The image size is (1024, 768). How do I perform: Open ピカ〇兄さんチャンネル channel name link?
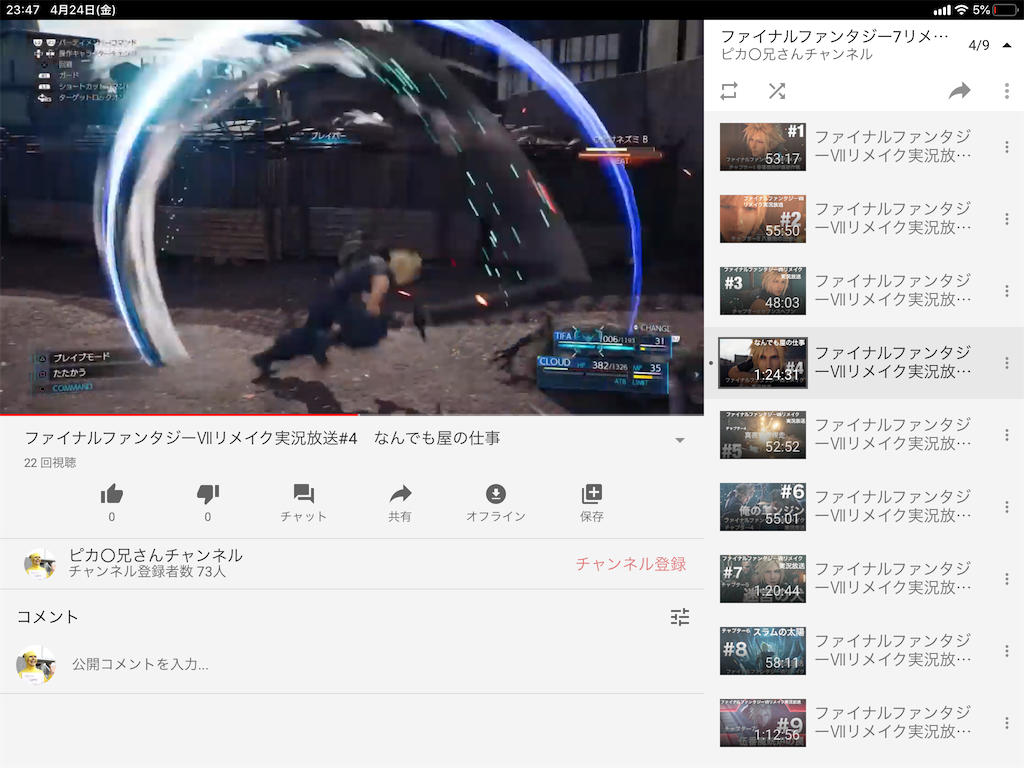[155, 555]
